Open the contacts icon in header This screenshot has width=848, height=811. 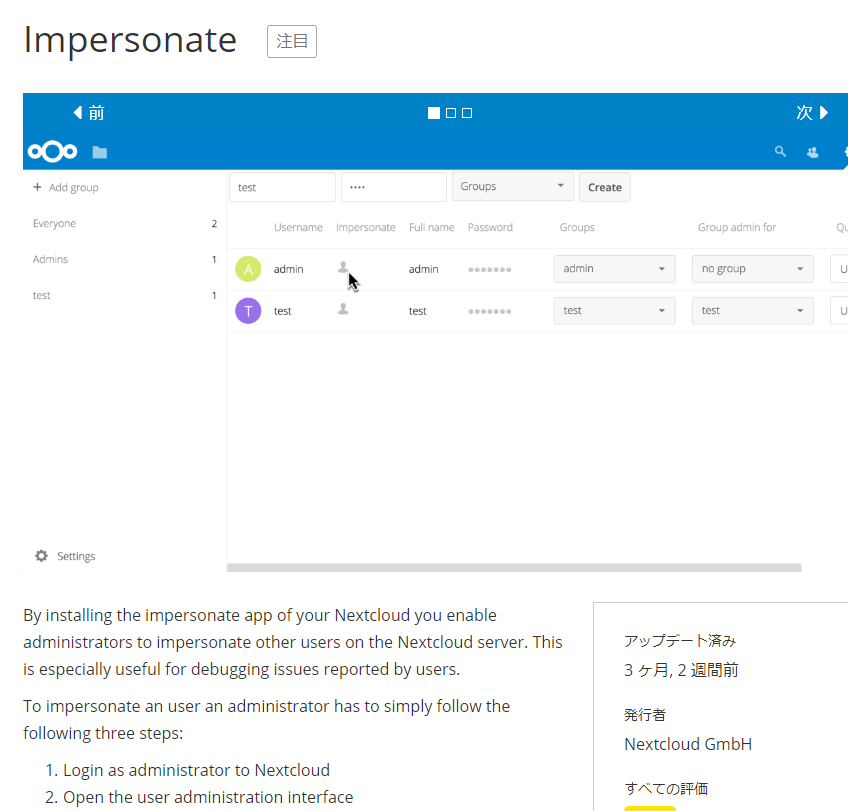(x=812, y=152)
